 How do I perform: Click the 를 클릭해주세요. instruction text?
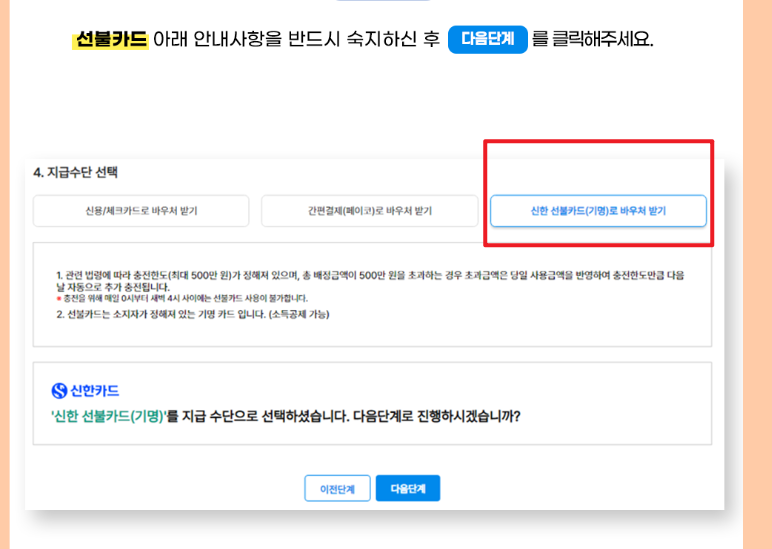(x=593, y=39)
